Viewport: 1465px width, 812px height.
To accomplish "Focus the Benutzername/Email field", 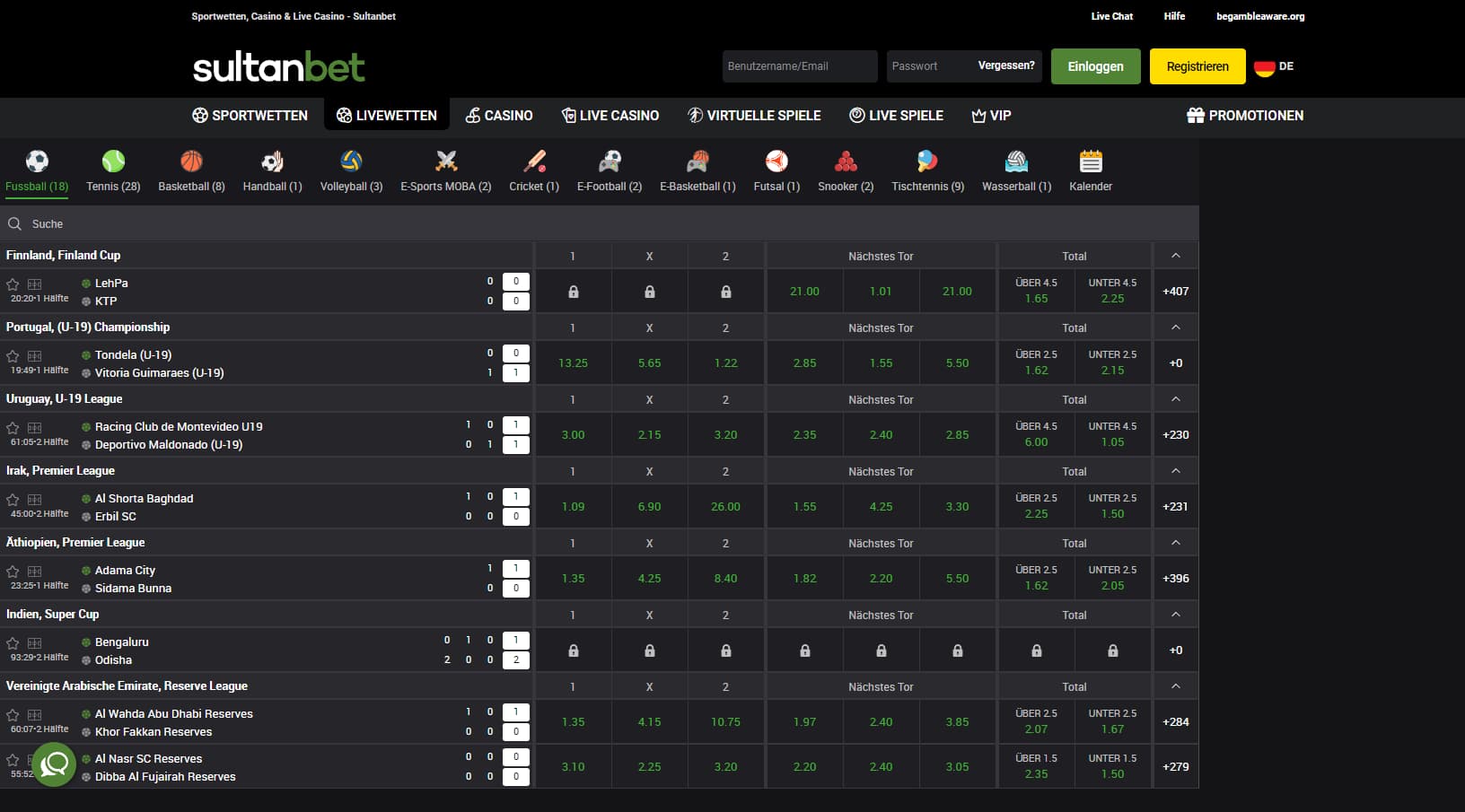I will coord(800,66).
